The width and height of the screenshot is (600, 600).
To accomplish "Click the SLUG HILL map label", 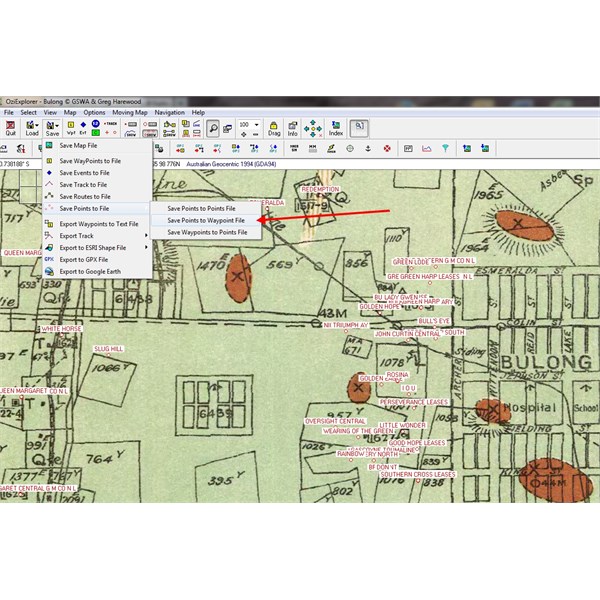I will point(108,349).
